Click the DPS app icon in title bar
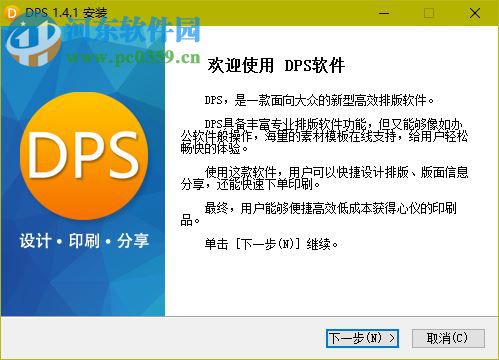 tap(12, 13)
